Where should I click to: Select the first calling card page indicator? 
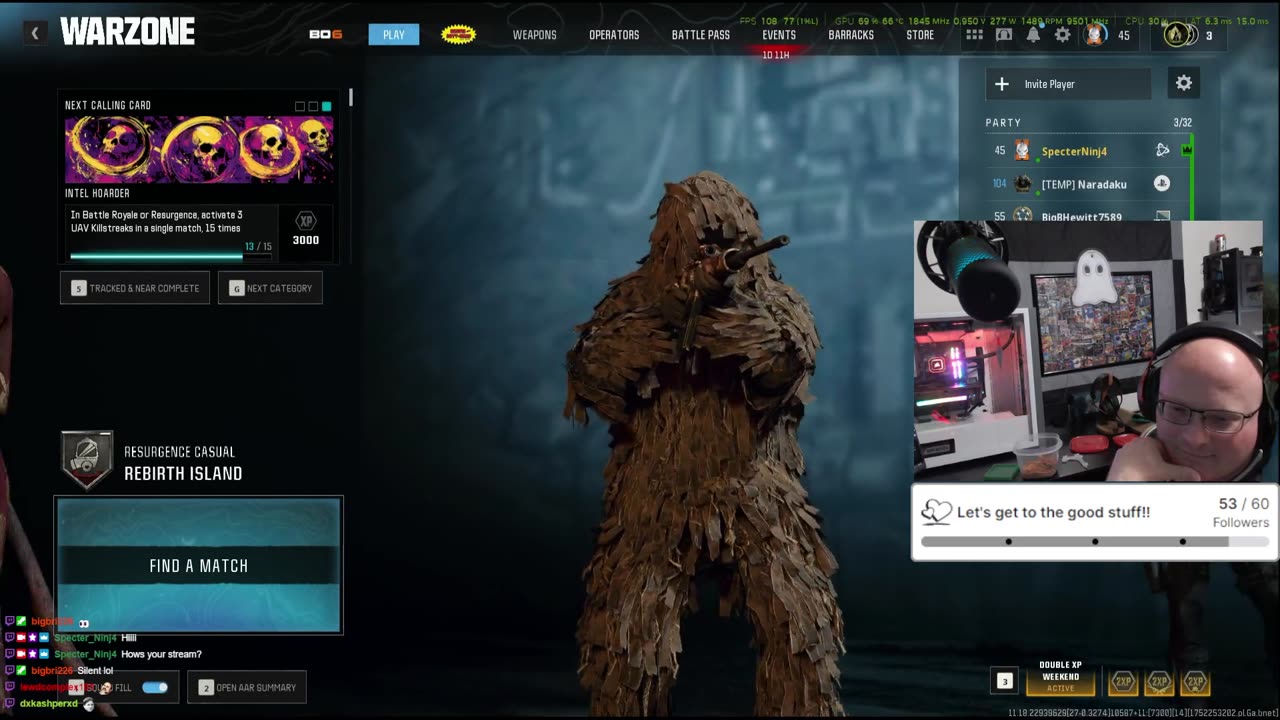tap(299, 106)
